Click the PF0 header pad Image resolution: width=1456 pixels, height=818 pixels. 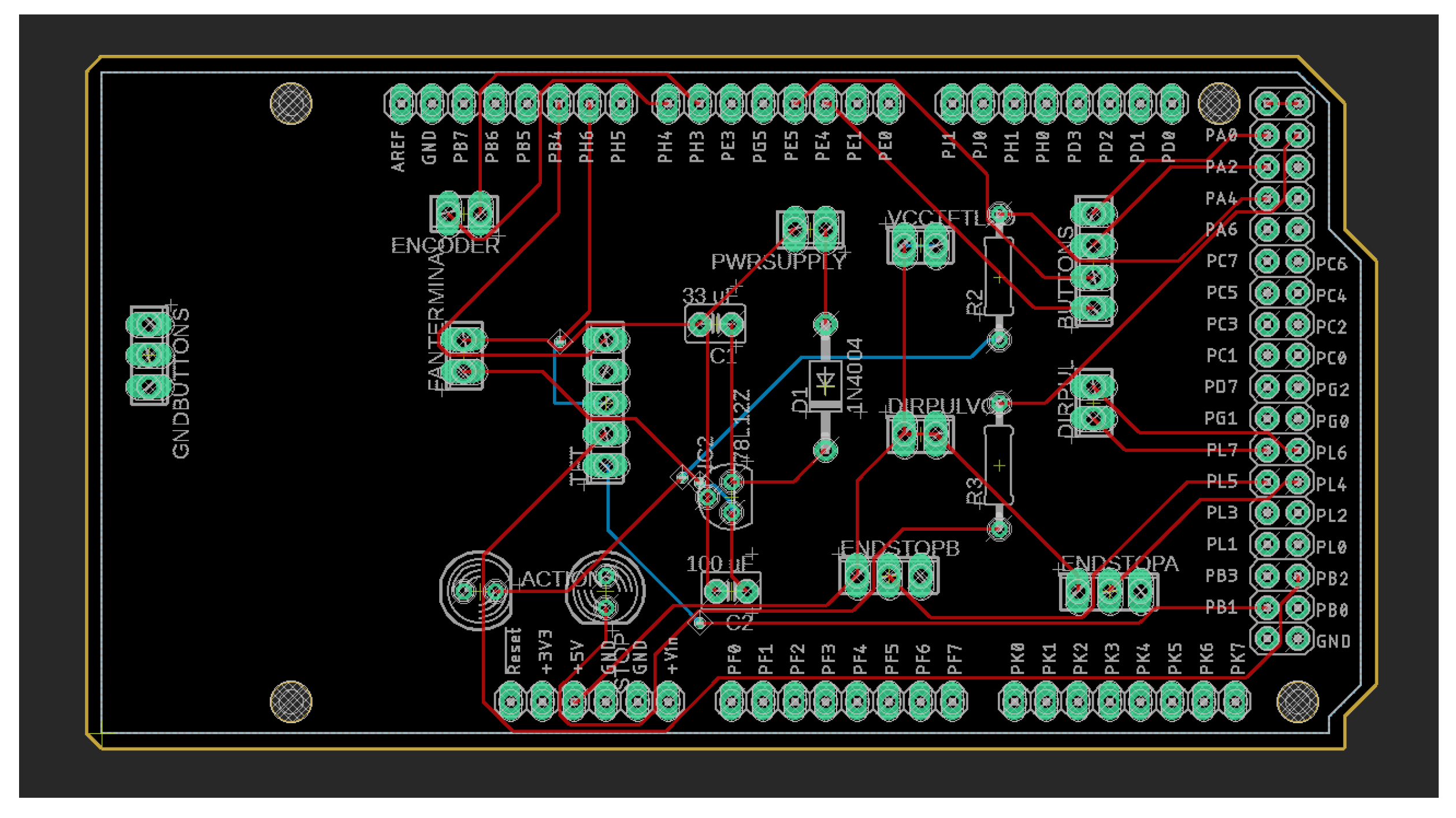[731, 702]
